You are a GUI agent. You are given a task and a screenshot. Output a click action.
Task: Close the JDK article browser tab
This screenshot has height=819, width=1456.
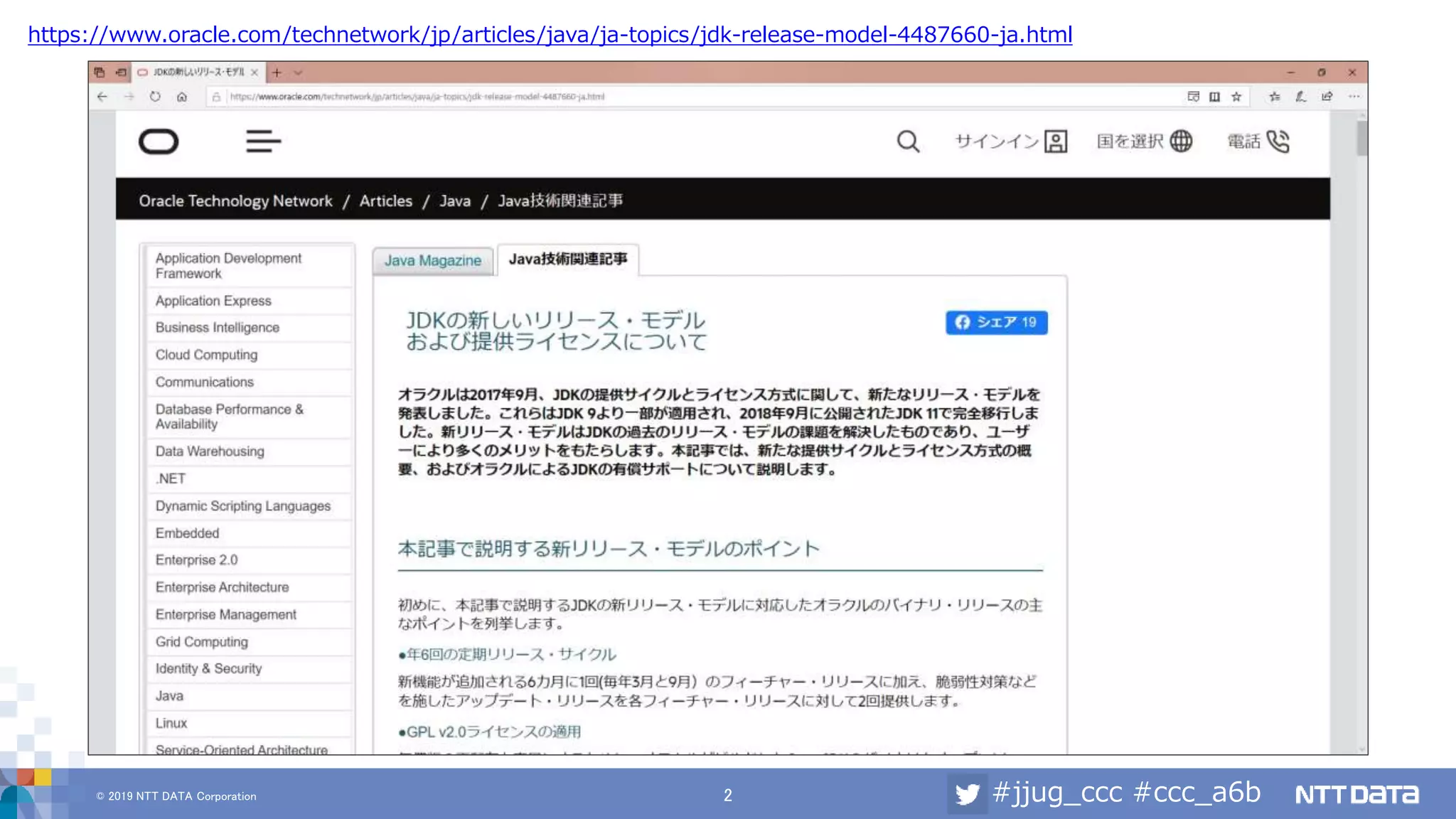click(255, 73)
